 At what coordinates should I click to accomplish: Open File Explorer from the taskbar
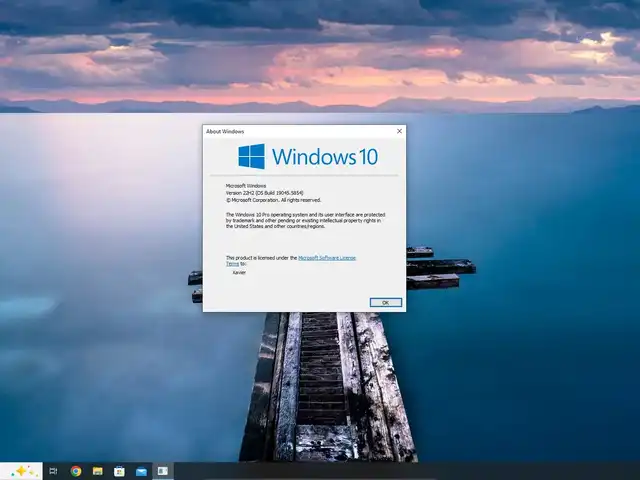(x=98, y=471)
